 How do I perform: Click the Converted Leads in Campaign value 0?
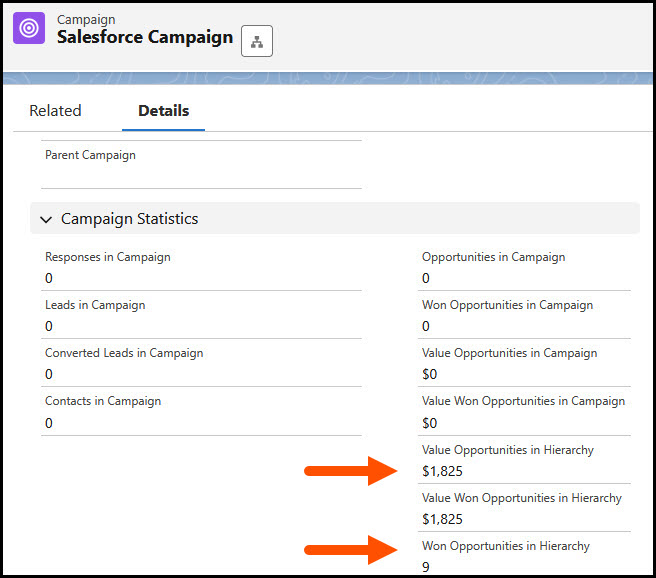[x=49, y=374]
